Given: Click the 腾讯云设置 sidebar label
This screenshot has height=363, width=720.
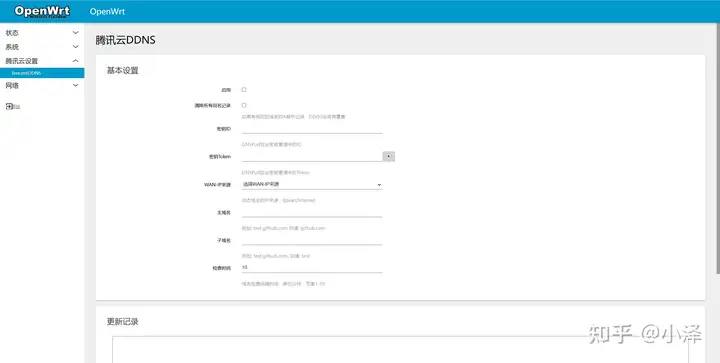Looking at the screenshot, I should (x=22, y=61).
